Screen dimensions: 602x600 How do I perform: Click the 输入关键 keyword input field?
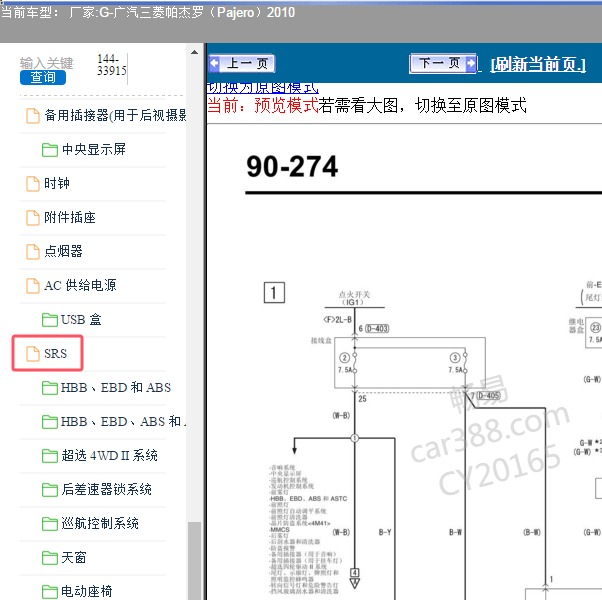46,63
